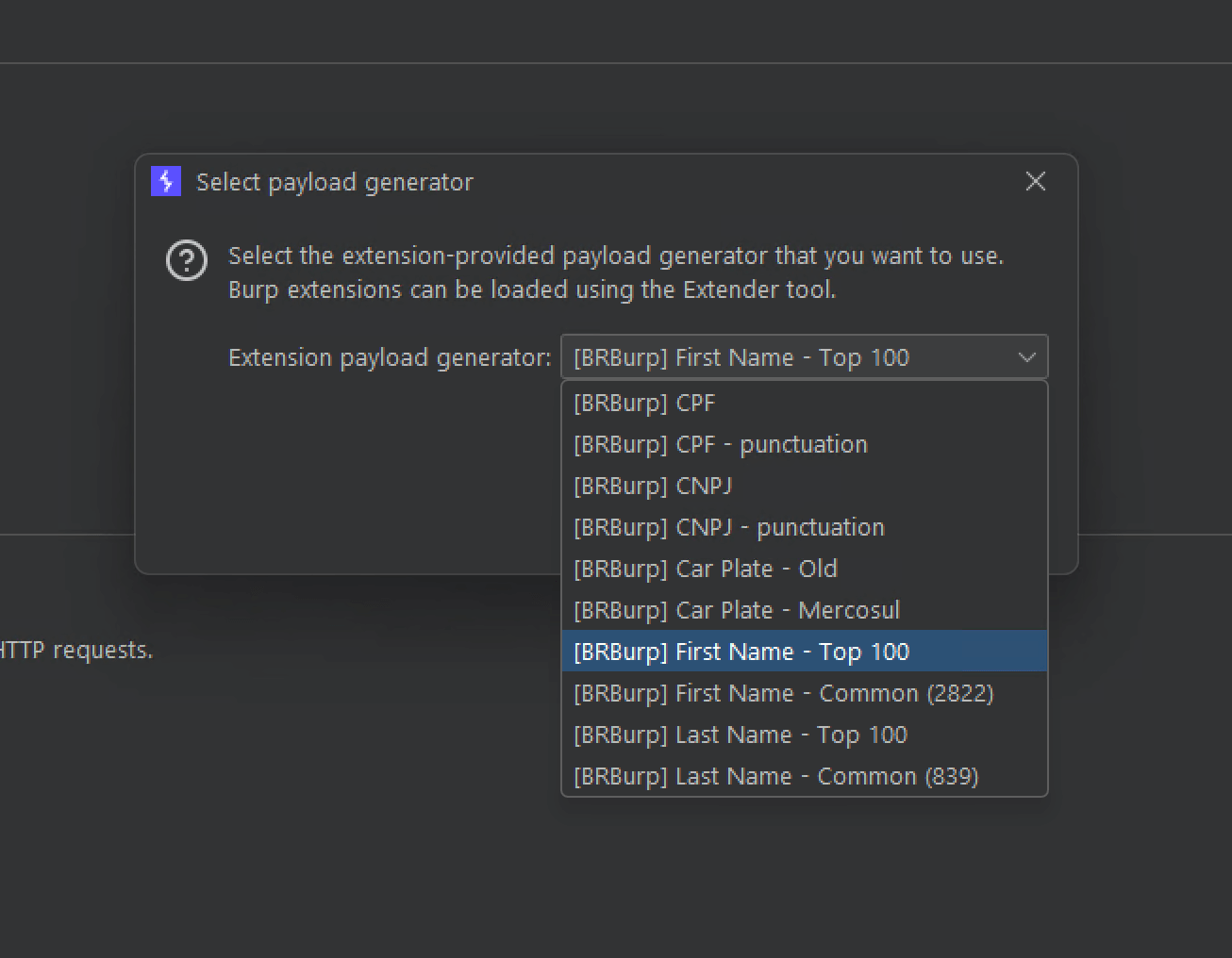The height and width of the screenshot is (958, 1232).
Task: Choose [BRBurp] Car Plate - Old
Action: [x=804, y=569]
